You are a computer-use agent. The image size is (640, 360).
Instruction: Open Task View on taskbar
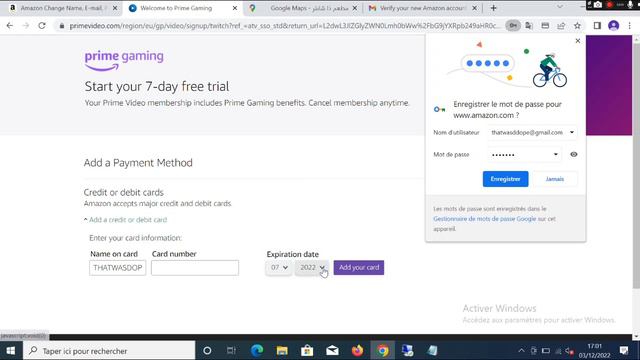click(x=231, y=351)
